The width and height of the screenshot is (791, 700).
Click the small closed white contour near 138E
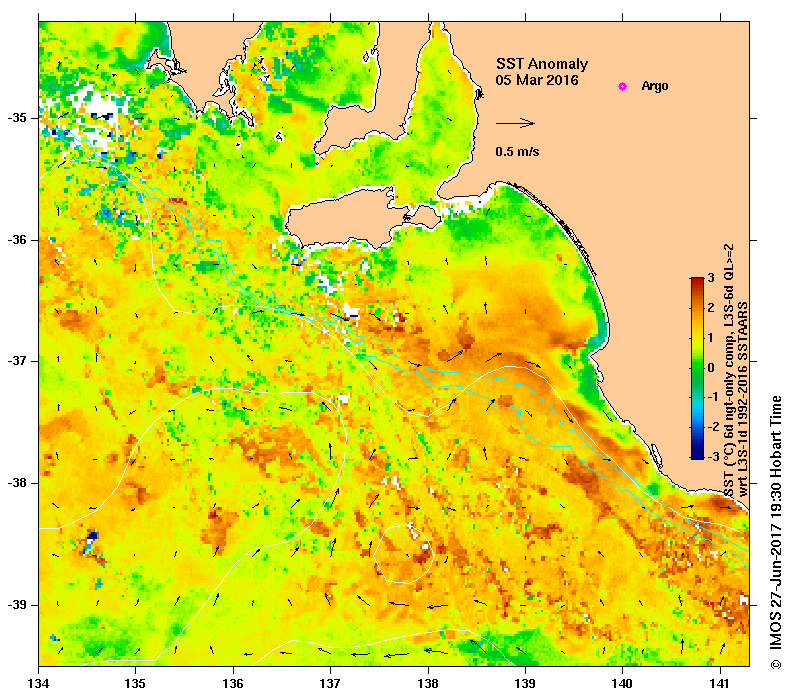(404, 554)
